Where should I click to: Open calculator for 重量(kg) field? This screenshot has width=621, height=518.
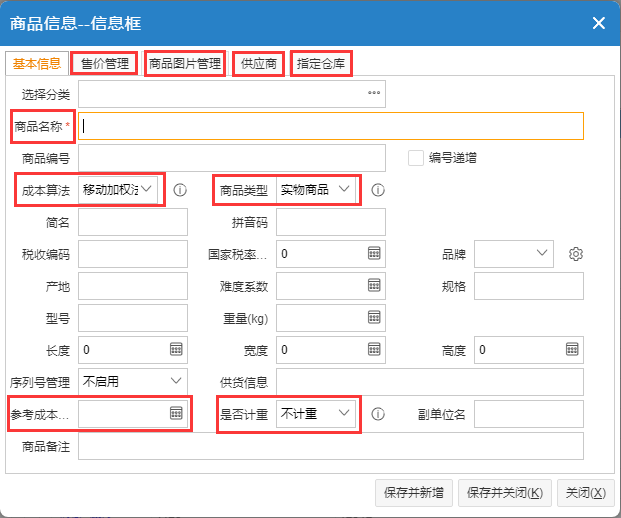pyautogui.click(x=374, y=317)
